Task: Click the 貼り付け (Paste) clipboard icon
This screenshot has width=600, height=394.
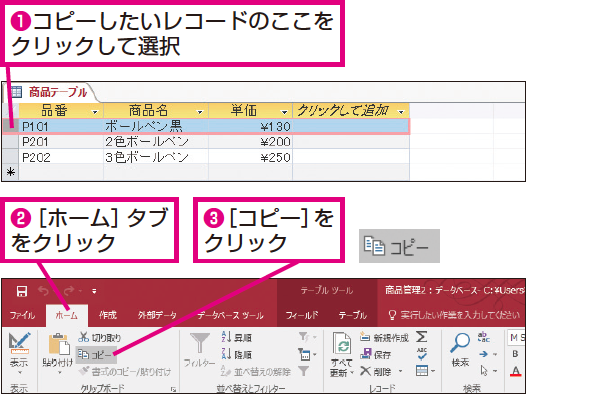Action: click(59, 343)
